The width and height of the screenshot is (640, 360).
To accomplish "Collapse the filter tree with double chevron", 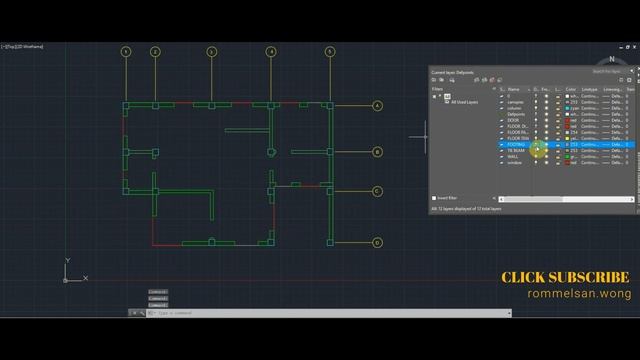I will pos(494,198).
